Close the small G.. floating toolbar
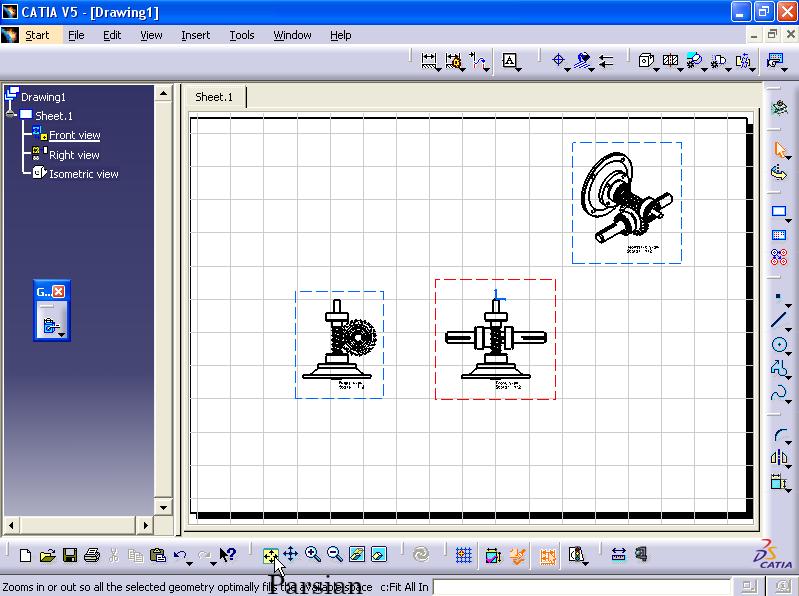Image resolution: width=799 pixels, height=596 pixels. 59,291
